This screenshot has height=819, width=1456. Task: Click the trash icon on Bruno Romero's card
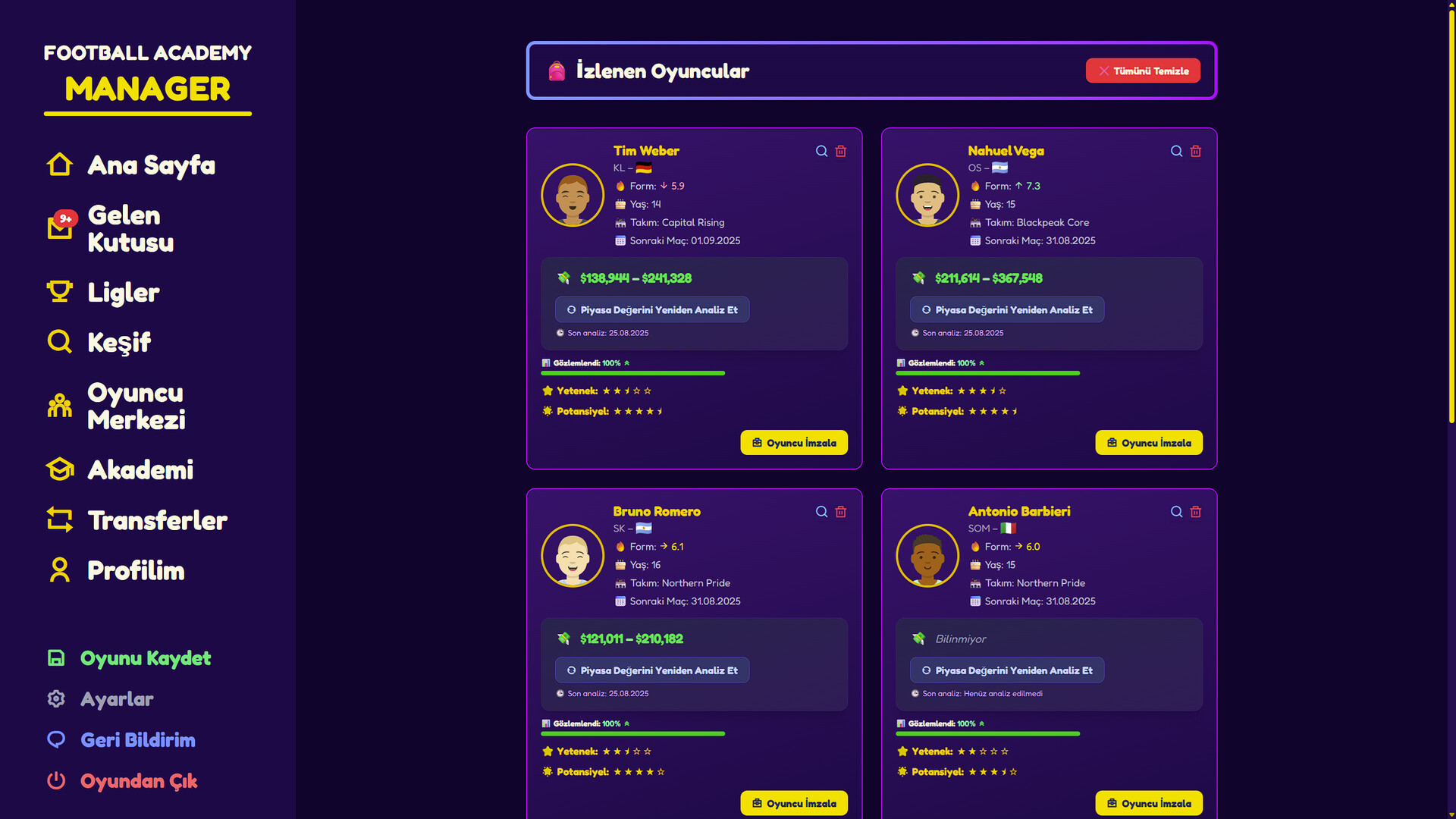tap(841, 512)
